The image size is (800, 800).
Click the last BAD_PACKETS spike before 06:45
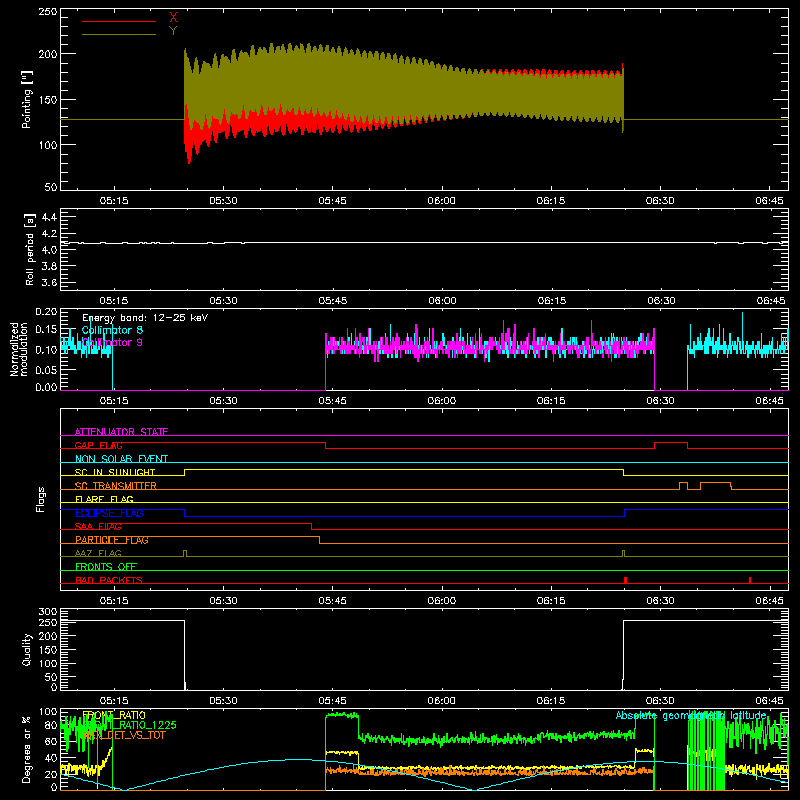click(749, 580)
